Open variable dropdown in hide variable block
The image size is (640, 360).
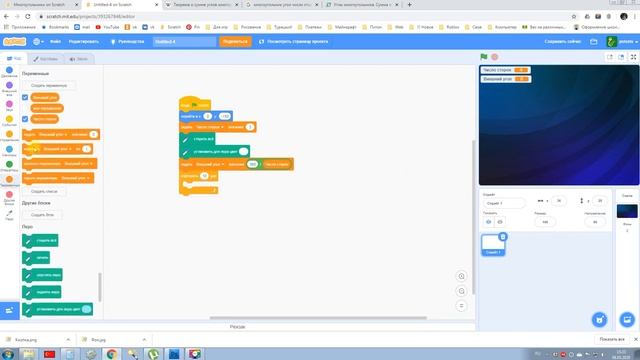75,178
